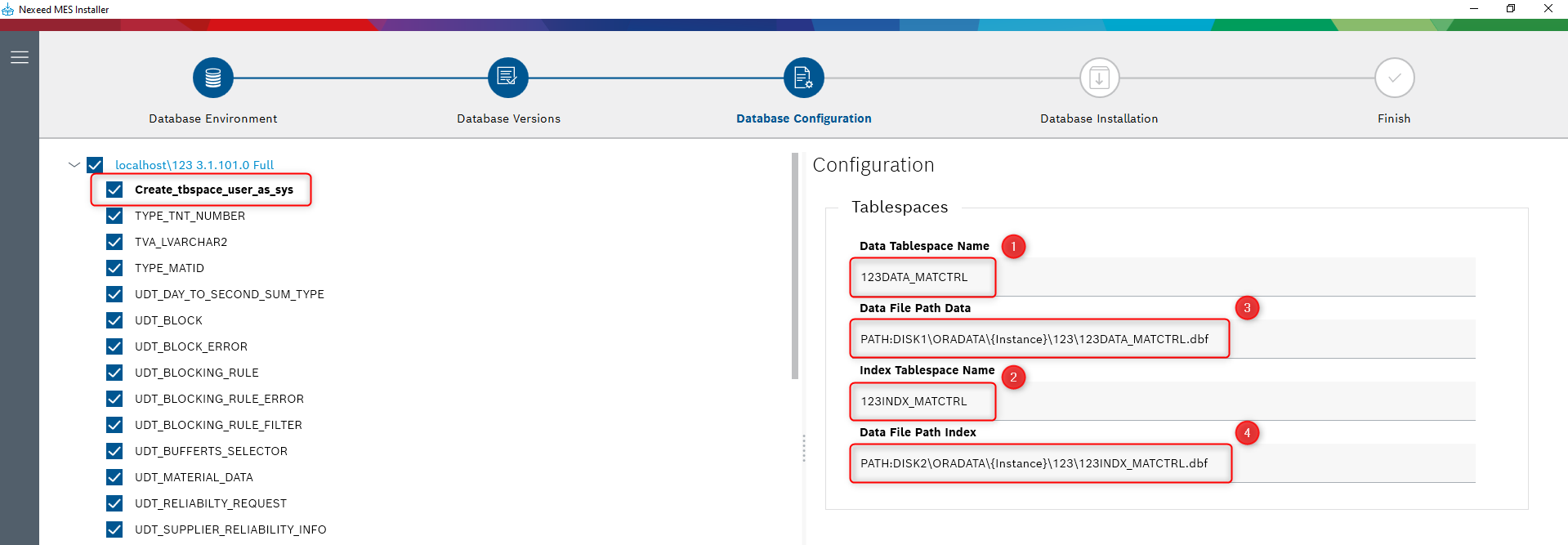
Task: Restore down the installer window
Action: pos(1511,9)
